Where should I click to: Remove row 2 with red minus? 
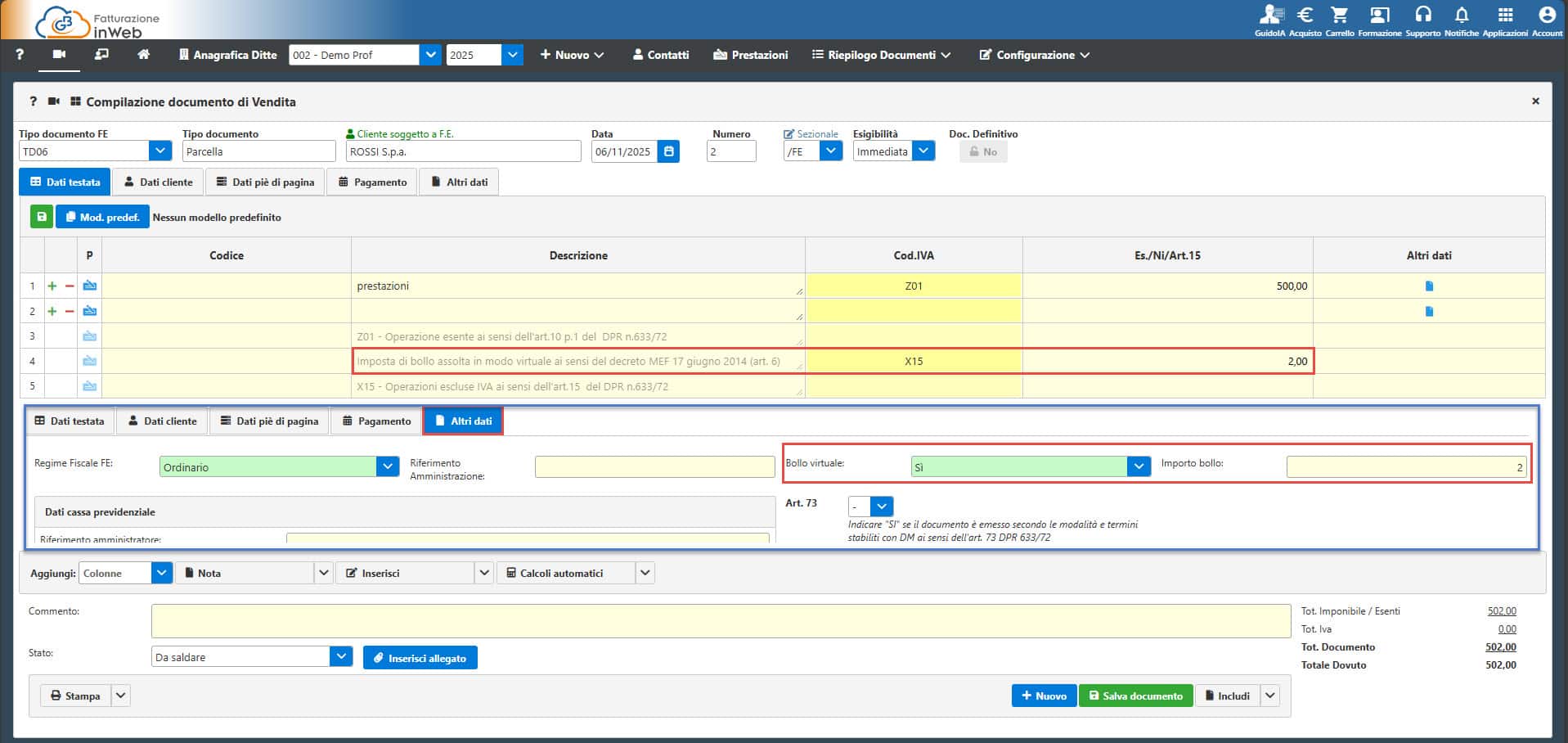pyautogui.click(x=70, y=312)
